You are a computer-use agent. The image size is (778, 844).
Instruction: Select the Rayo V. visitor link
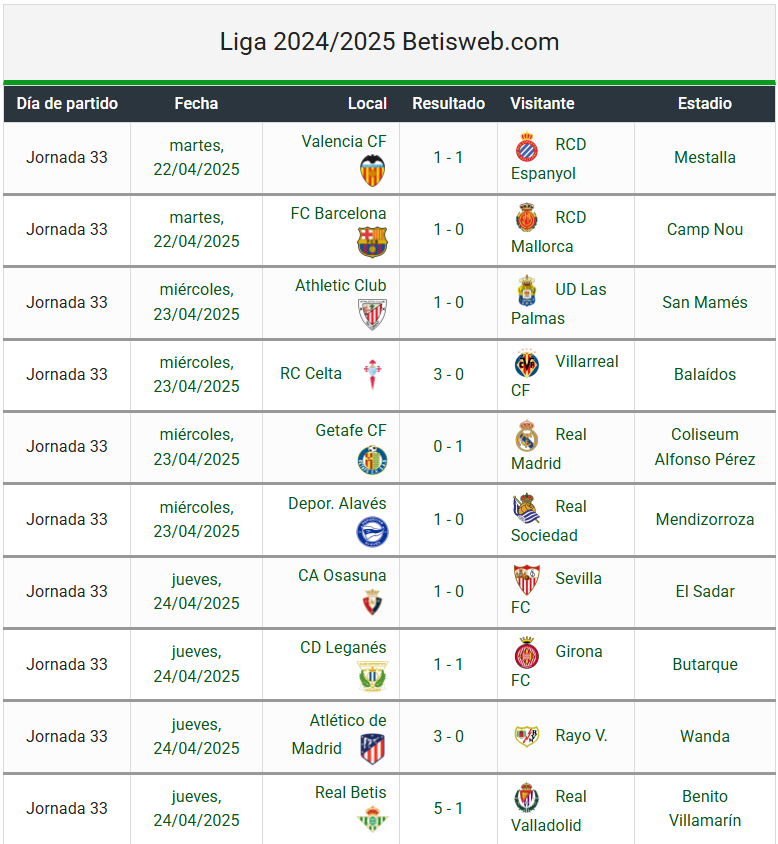581,735
